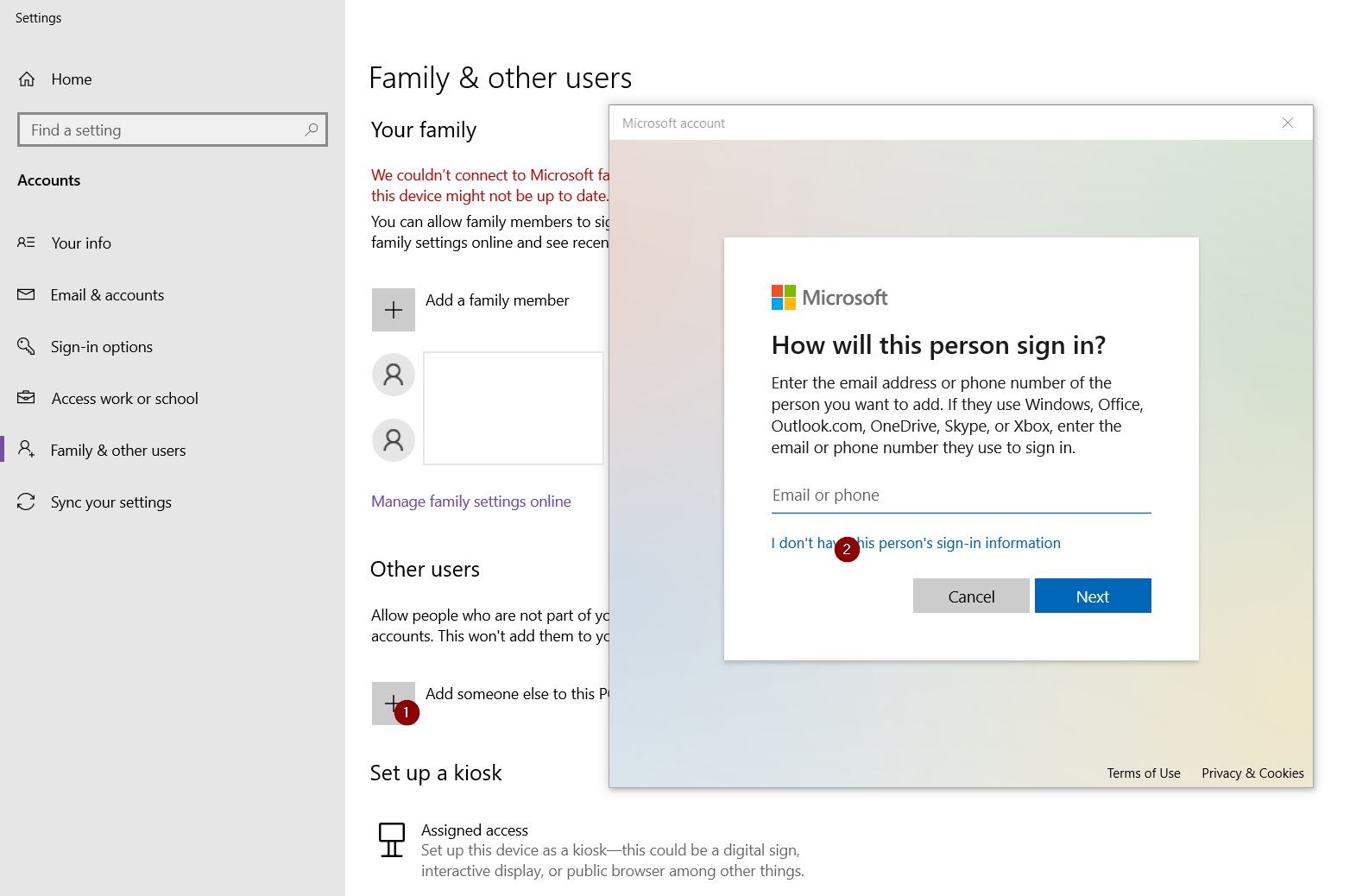Click the Microsoft account dialog title
Image resolution: width=1356 pixels, height=896 pixels.
[x=673, y=123]
